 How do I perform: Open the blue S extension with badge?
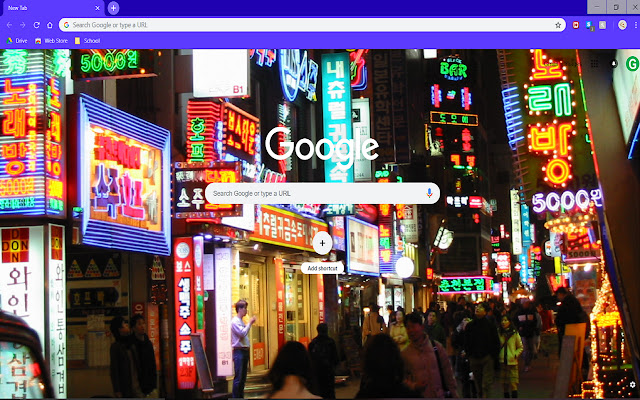pyautogui.click(x=589, y=25)
